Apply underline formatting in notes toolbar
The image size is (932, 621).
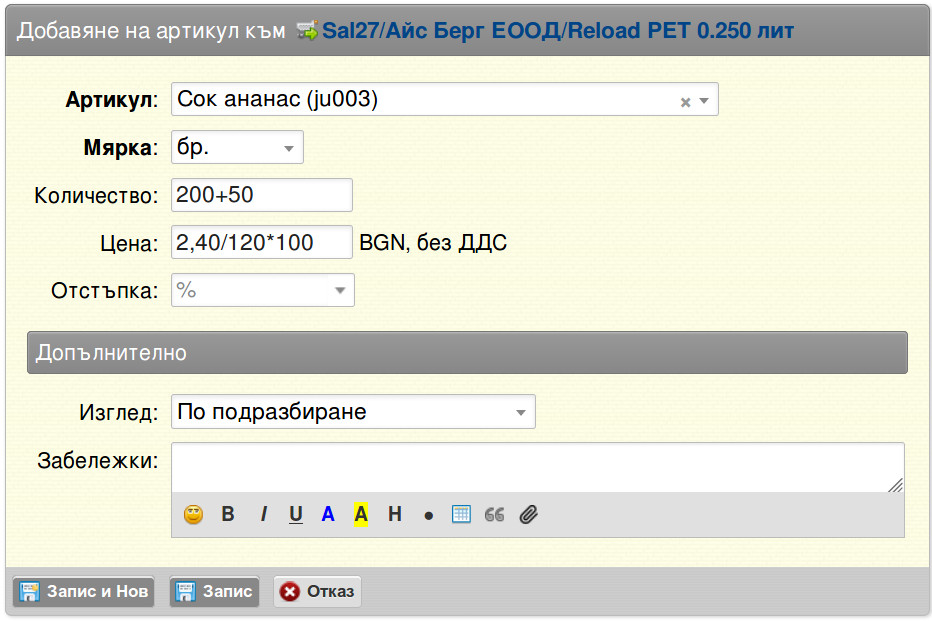click(x=296, y=514)
